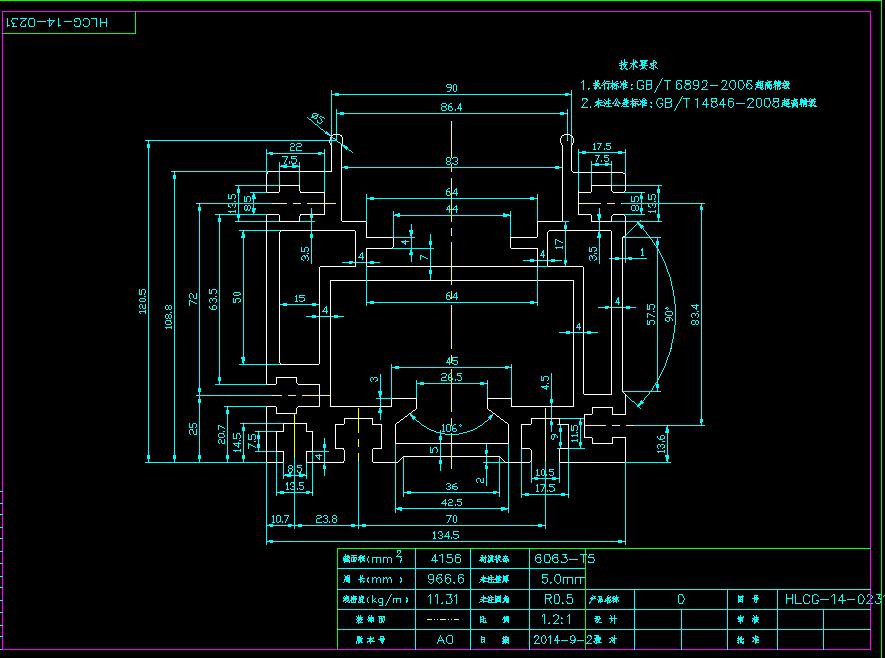The width and height of the screenshot is (885, 658).
Task: Click the Ø5 diameter callout
Action: (317, 119)
